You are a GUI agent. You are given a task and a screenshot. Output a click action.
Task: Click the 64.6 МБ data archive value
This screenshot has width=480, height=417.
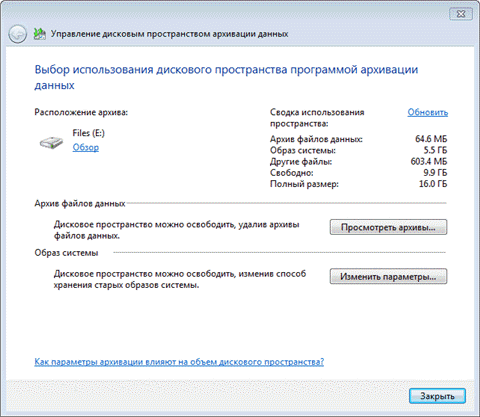pyautogui.click(x=431, y=139)
